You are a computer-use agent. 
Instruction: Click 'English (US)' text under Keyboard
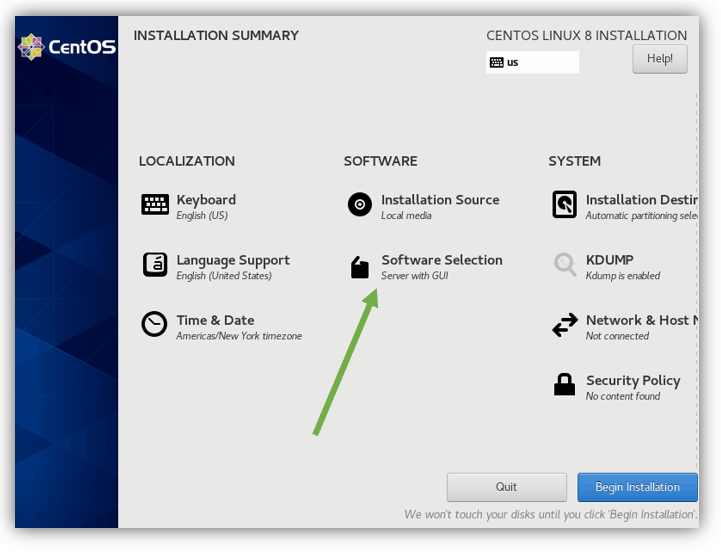(x=202, y=216)
